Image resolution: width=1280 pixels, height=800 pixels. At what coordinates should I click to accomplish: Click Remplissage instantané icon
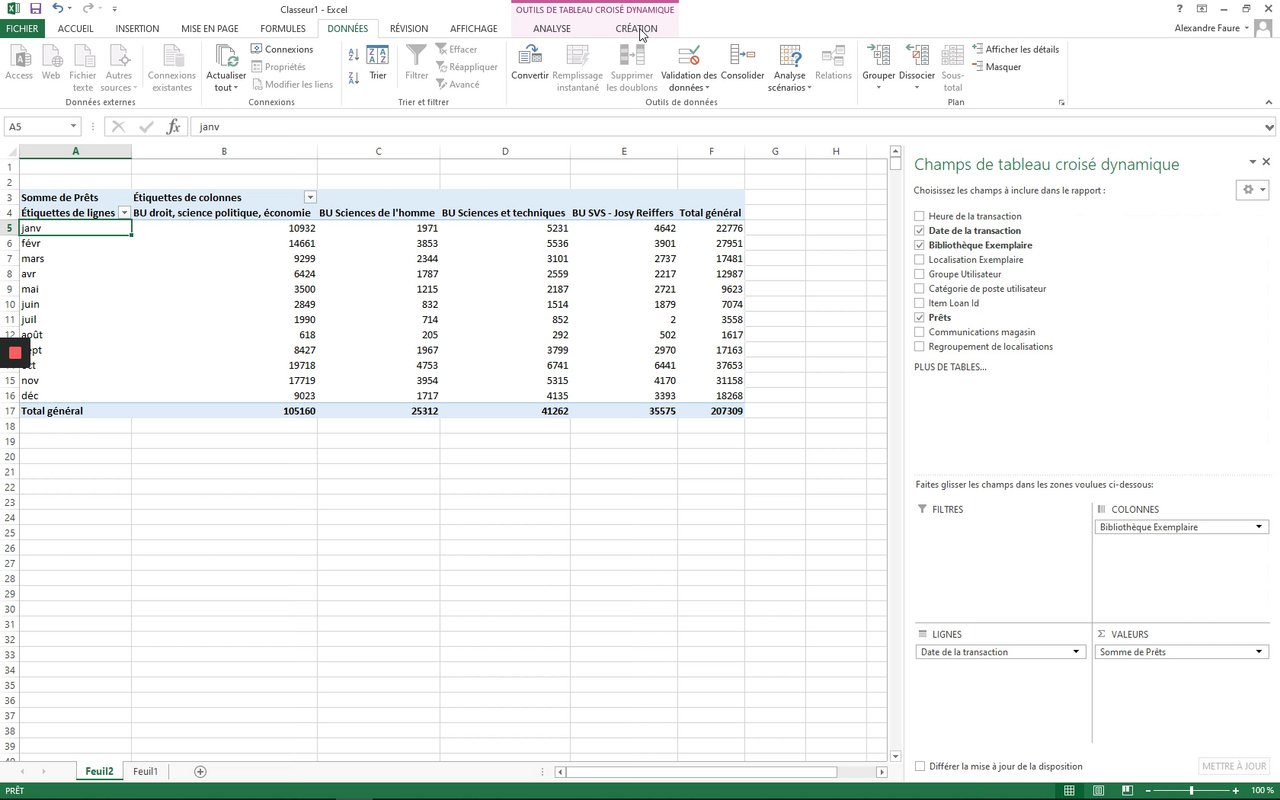coord(578,67)
